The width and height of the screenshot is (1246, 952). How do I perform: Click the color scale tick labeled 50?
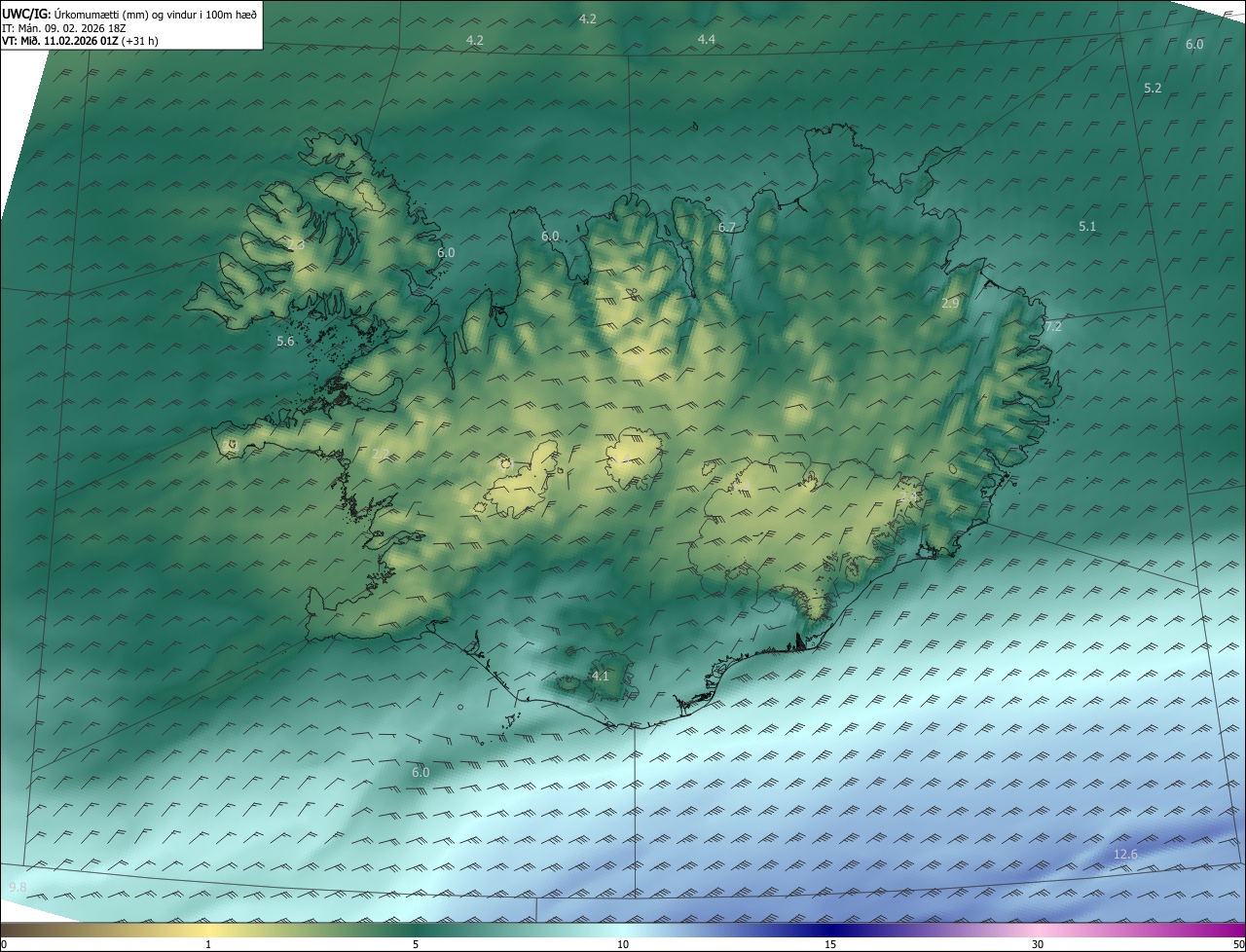coord(1238,944)
